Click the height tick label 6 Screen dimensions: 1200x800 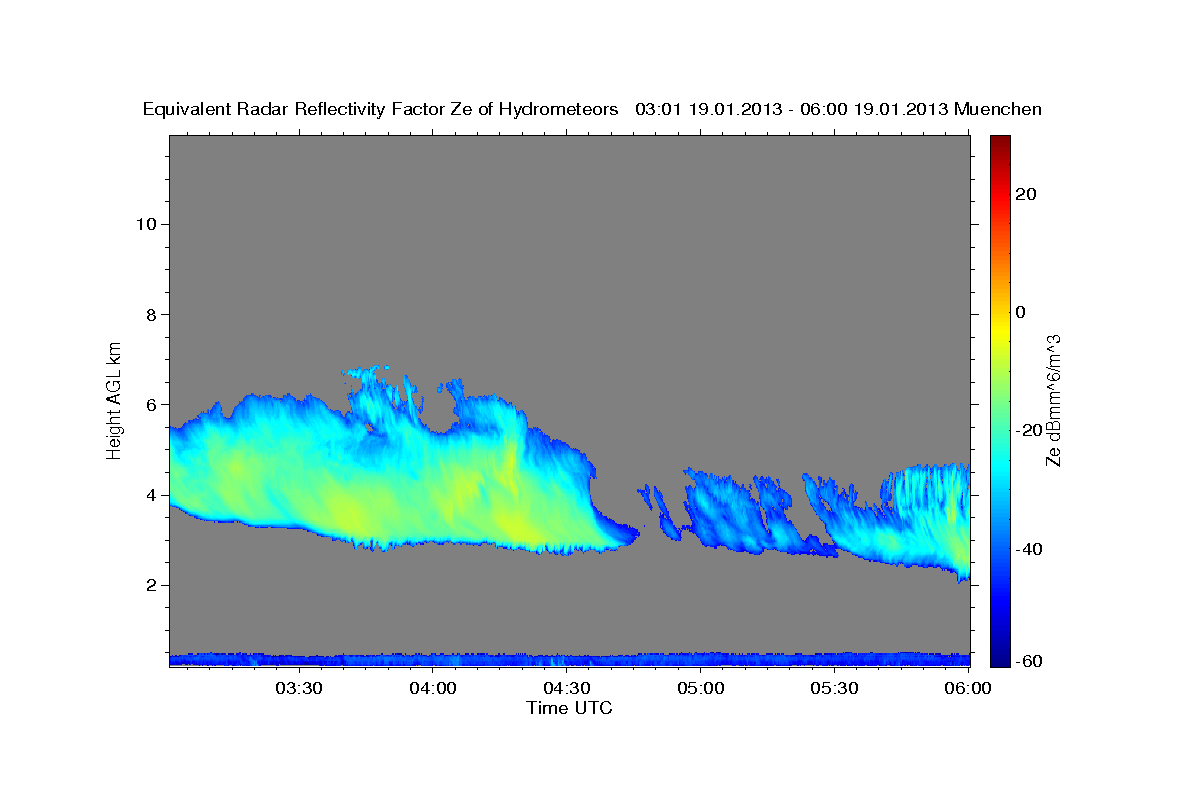point(152,405)
